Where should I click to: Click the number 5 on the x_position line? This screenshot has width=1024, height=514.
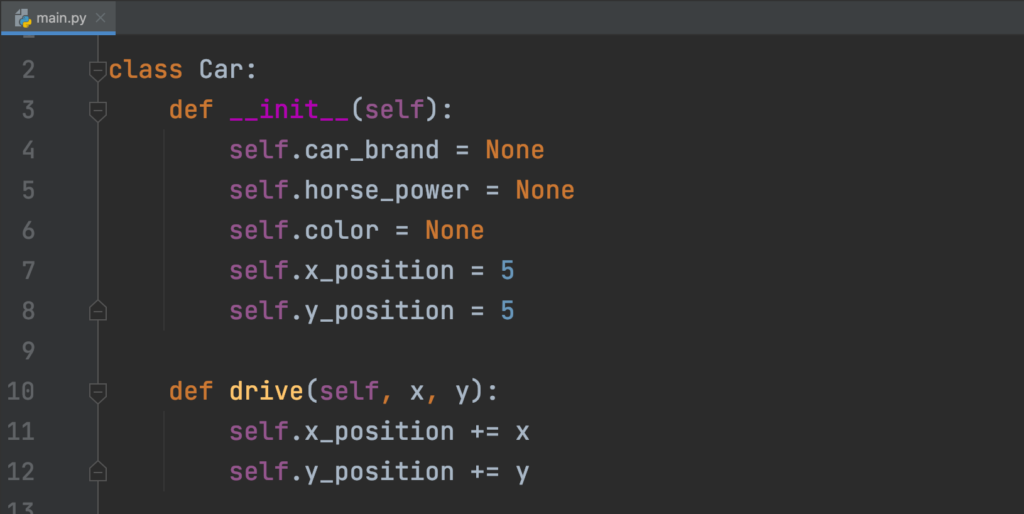point(507,271)
